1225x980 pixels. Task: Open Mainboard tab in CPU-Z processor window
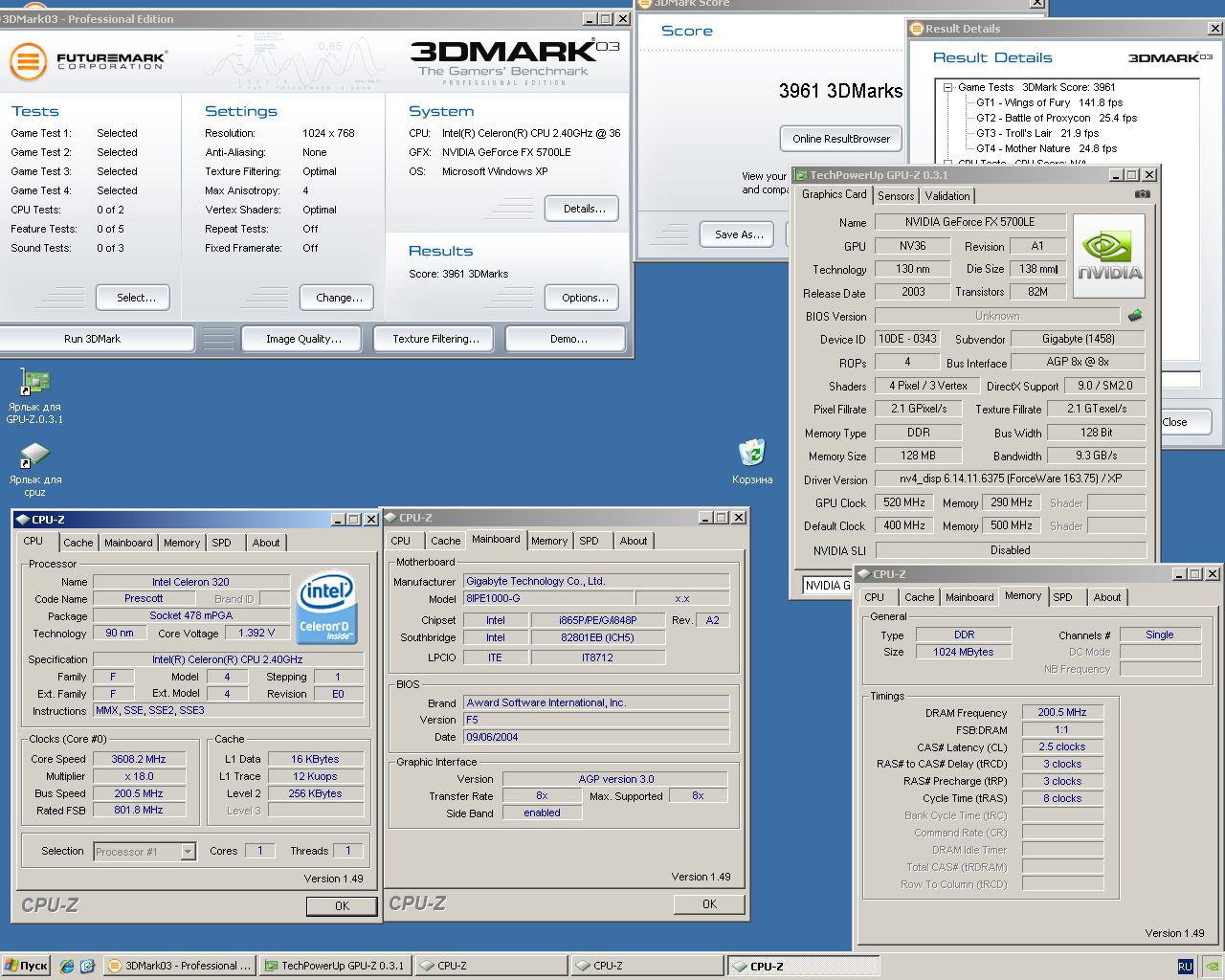click(128, 543)
